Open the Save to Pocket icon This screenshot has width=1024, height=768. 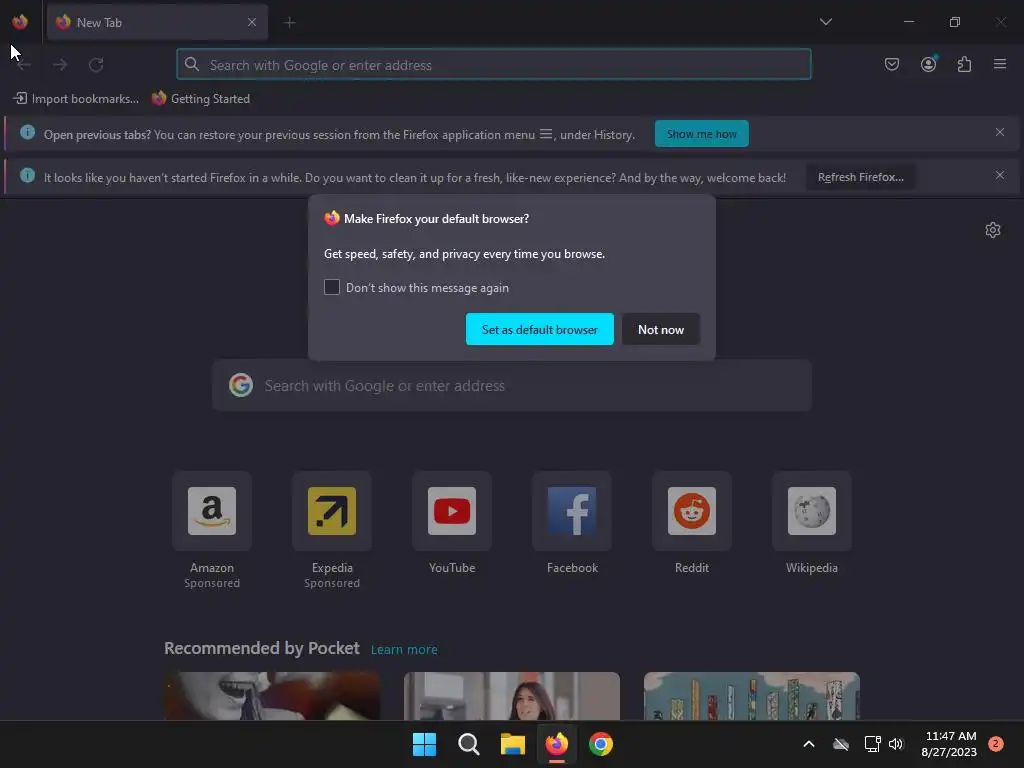pyautogui.click(x=891, y=64)
